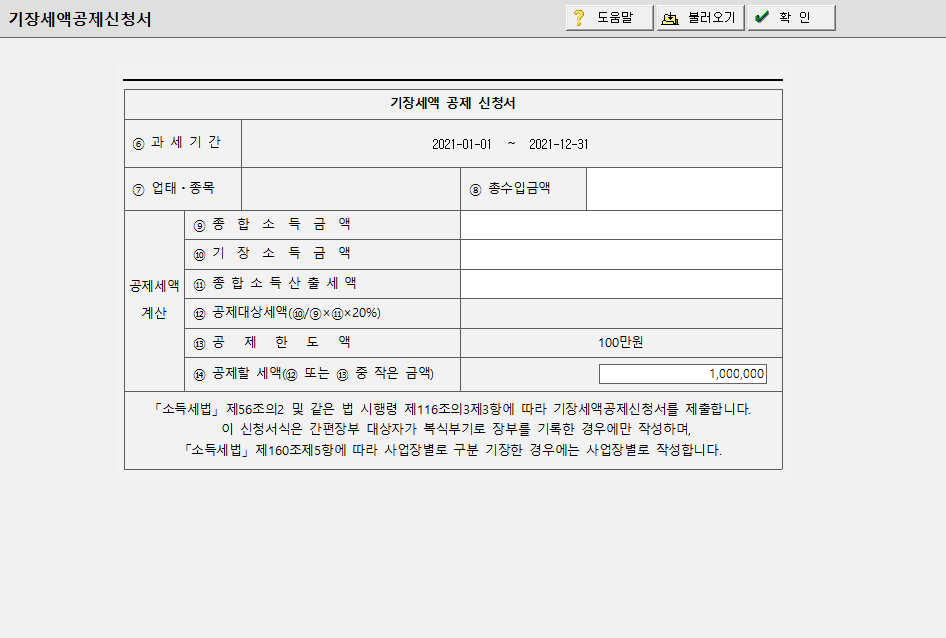Click the 100만원 limit value
The width and height of the screenshot is (946, 638).
pyautogui.click(x=621, y=342)
